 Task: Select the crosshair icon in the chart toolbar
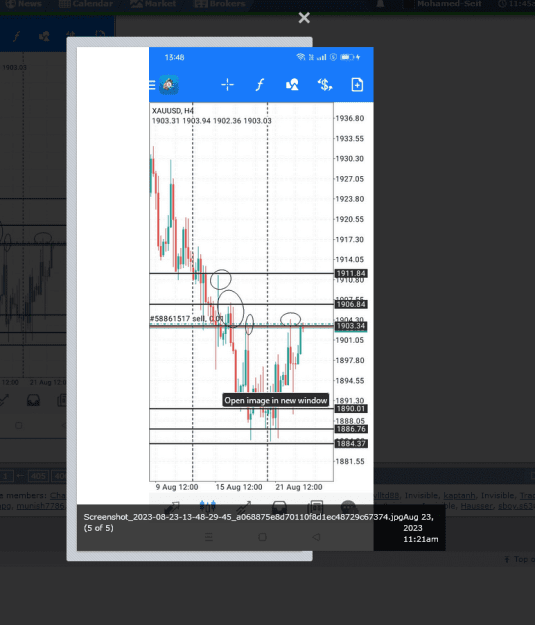point(227,85)
